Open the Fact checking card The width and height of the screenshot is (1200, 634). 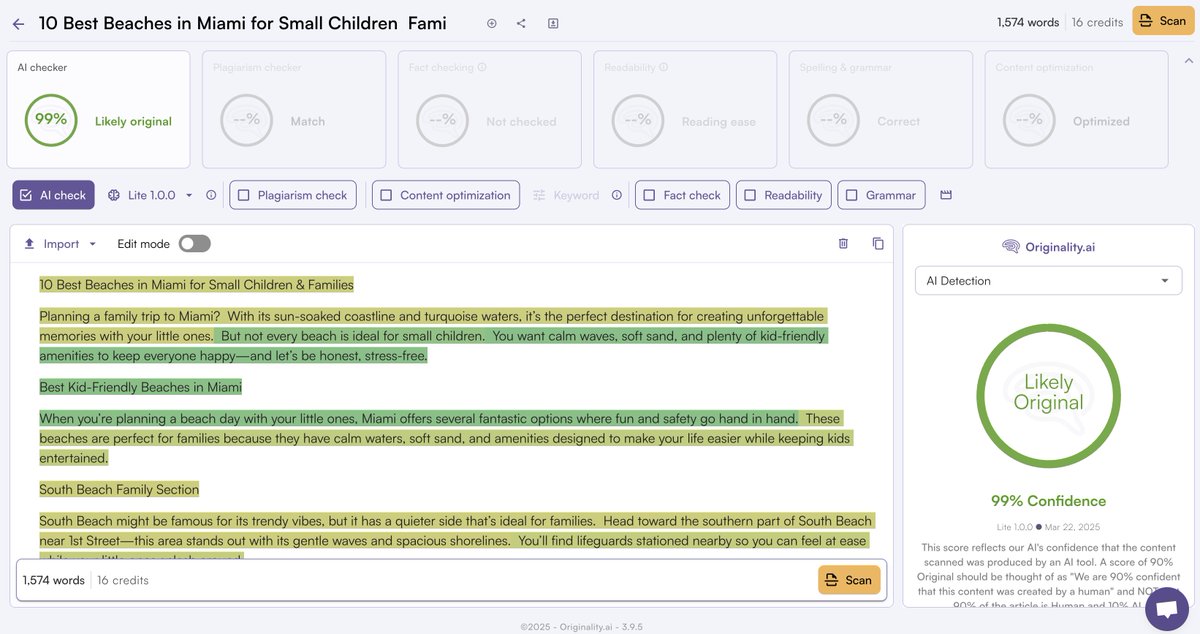tap(490, 109)
